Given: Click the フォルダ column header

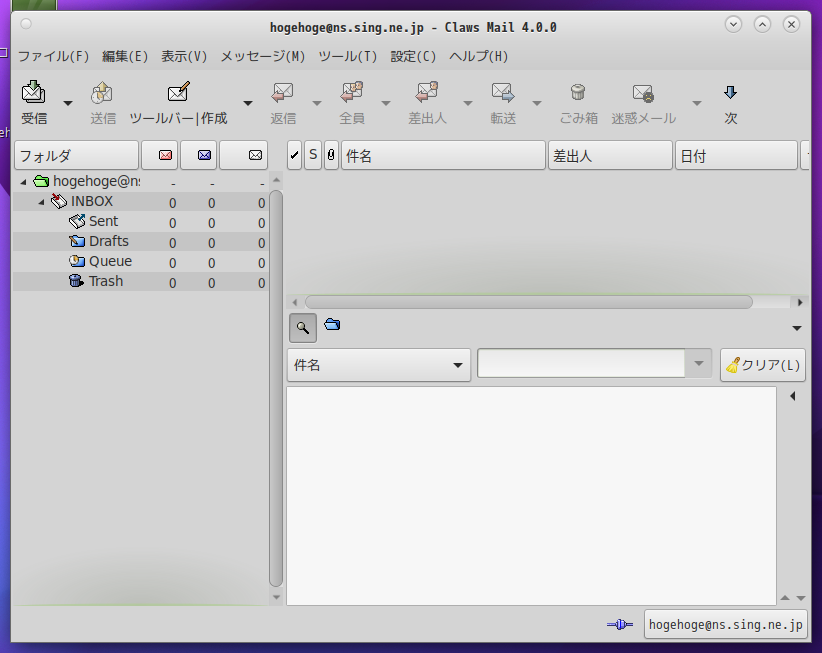Looking at the screenshot, I should tap(77, 155).
